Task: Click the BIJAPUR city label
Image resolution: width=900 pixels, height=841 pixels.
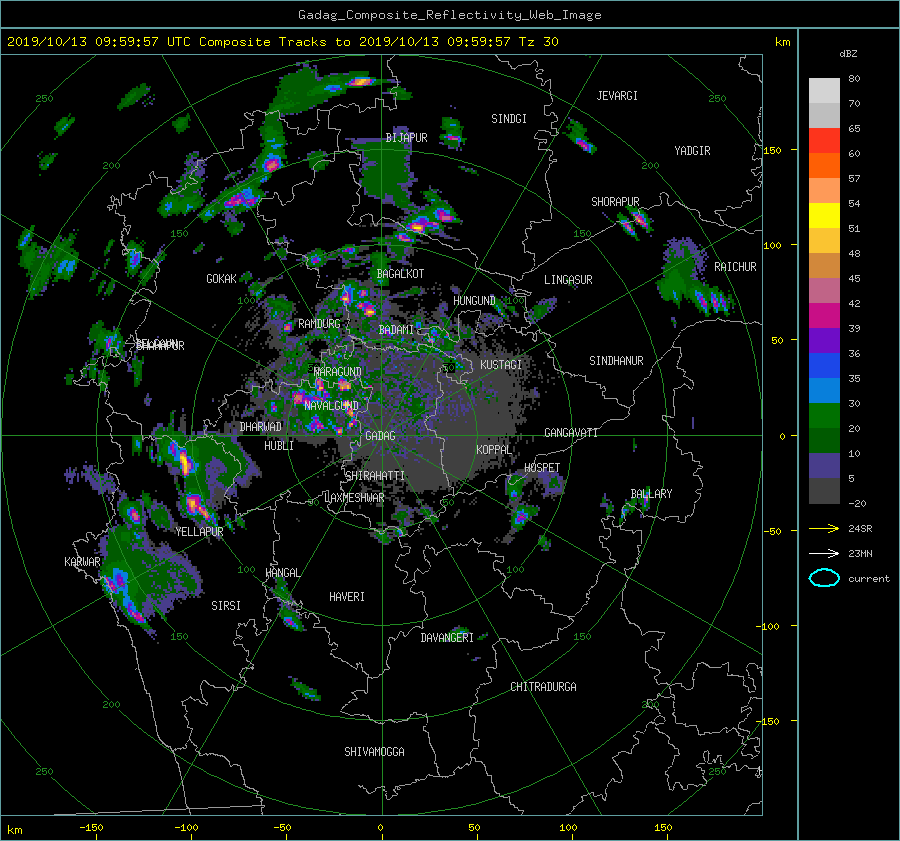Action: pyautogui.click(x=406, y=138)
